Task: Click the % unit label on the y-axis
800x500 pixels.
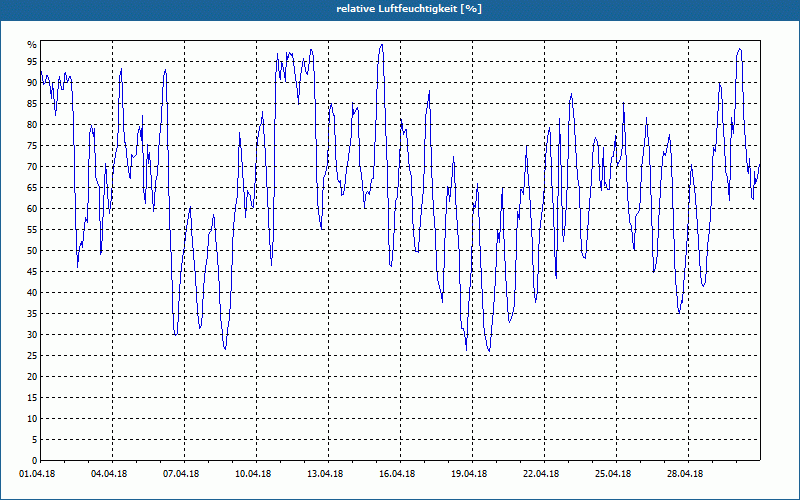Action: [x=32, y=45]
